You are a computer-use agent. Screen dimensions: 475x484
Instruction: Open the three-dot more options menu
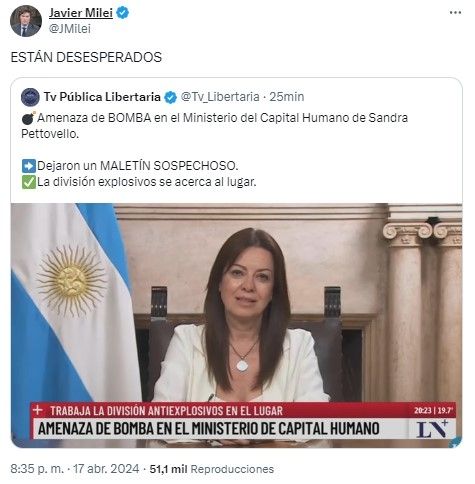(x=455, y=13)
